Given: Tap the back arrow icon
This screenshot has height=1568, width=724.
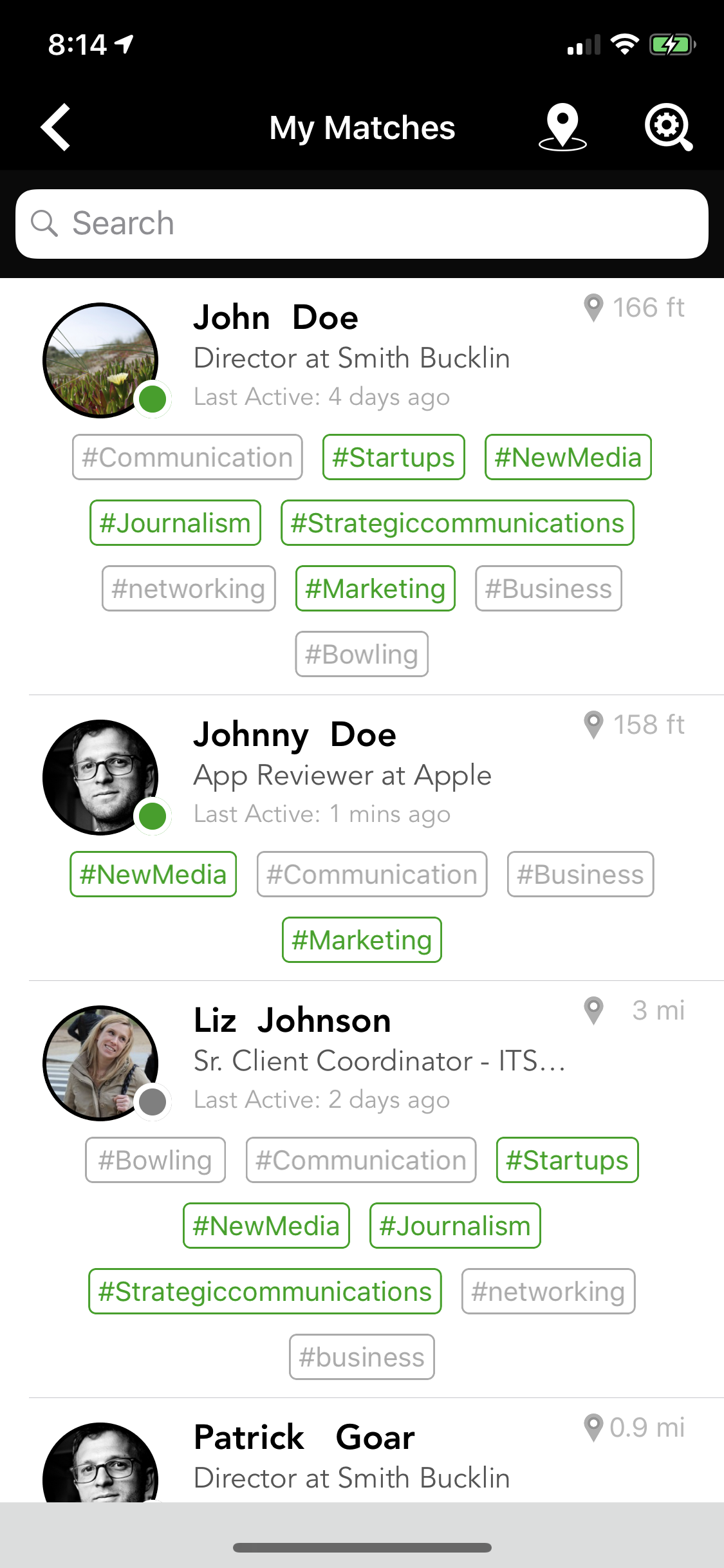Looking at the screenshot, I should tap(57, 127).
